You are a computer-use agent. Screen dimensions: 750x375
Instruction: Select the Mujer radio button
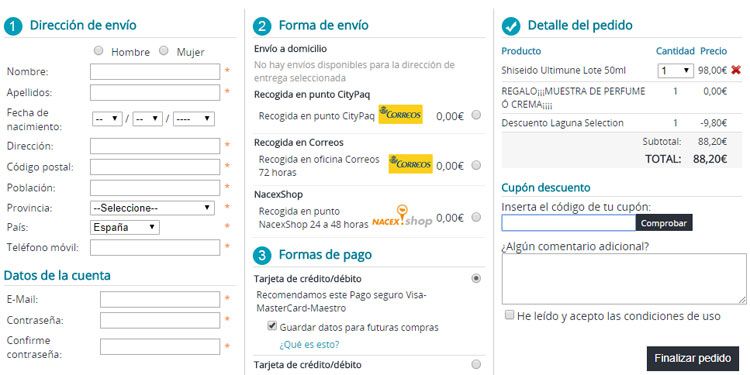pyautogui.click(x=164, y=51)
